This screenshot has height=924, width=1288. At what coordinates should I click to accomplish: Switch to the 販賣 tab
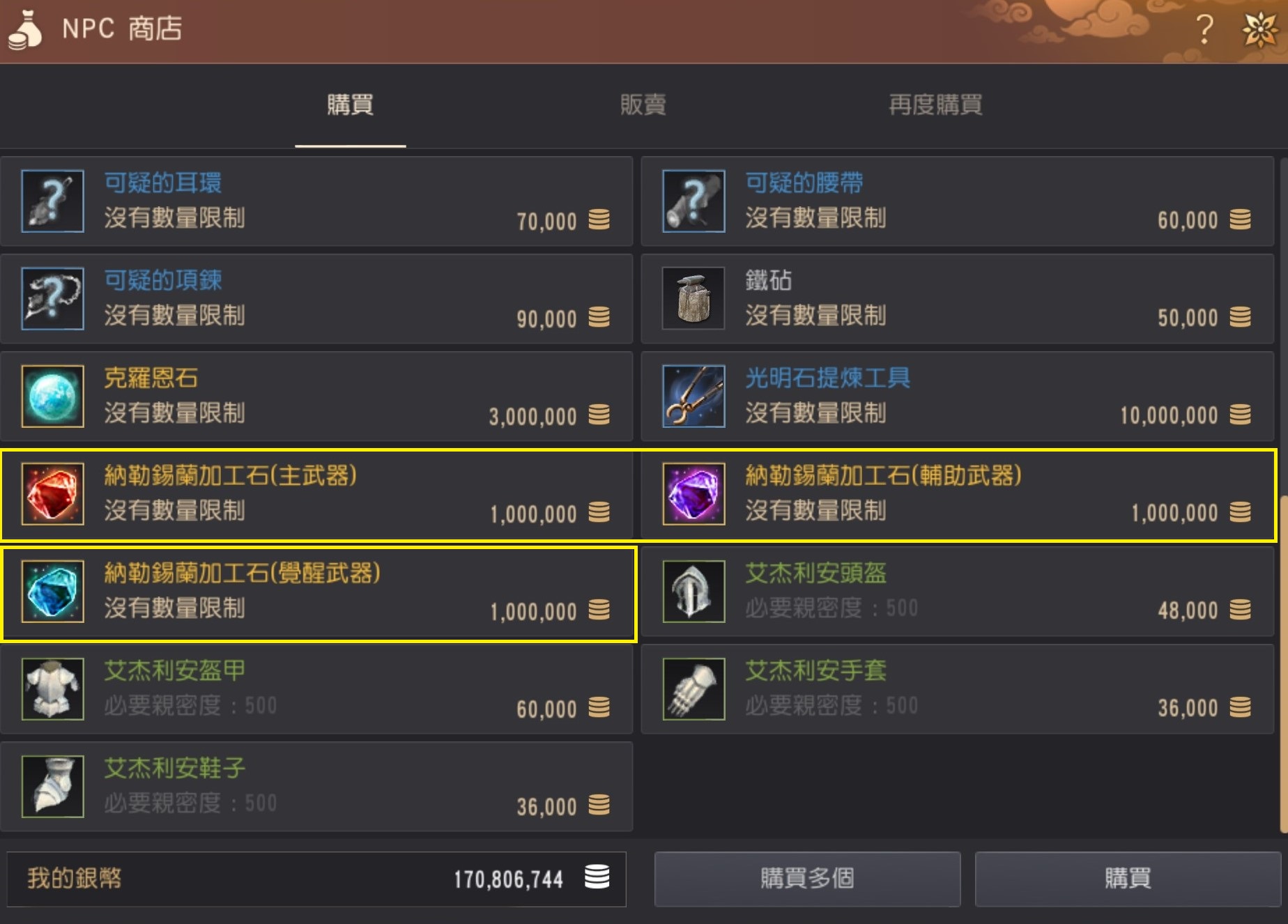click(643, 105)
